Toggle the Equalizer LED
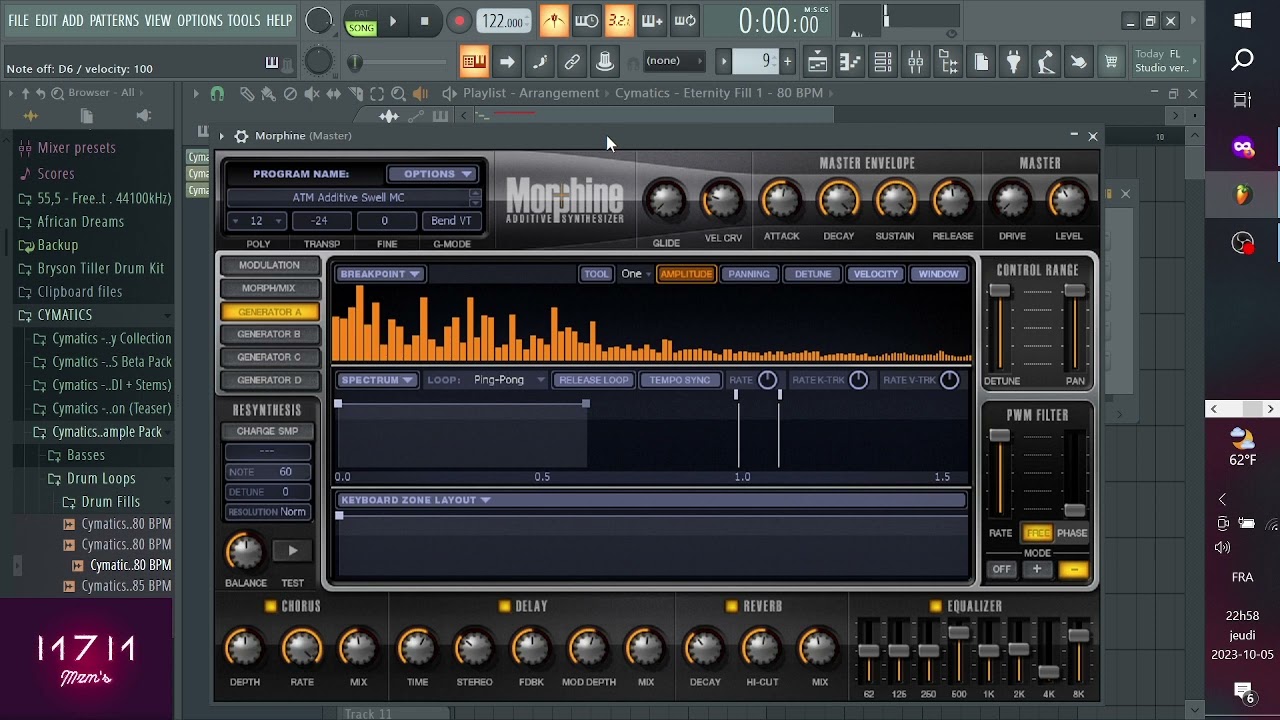 point(936,606)
